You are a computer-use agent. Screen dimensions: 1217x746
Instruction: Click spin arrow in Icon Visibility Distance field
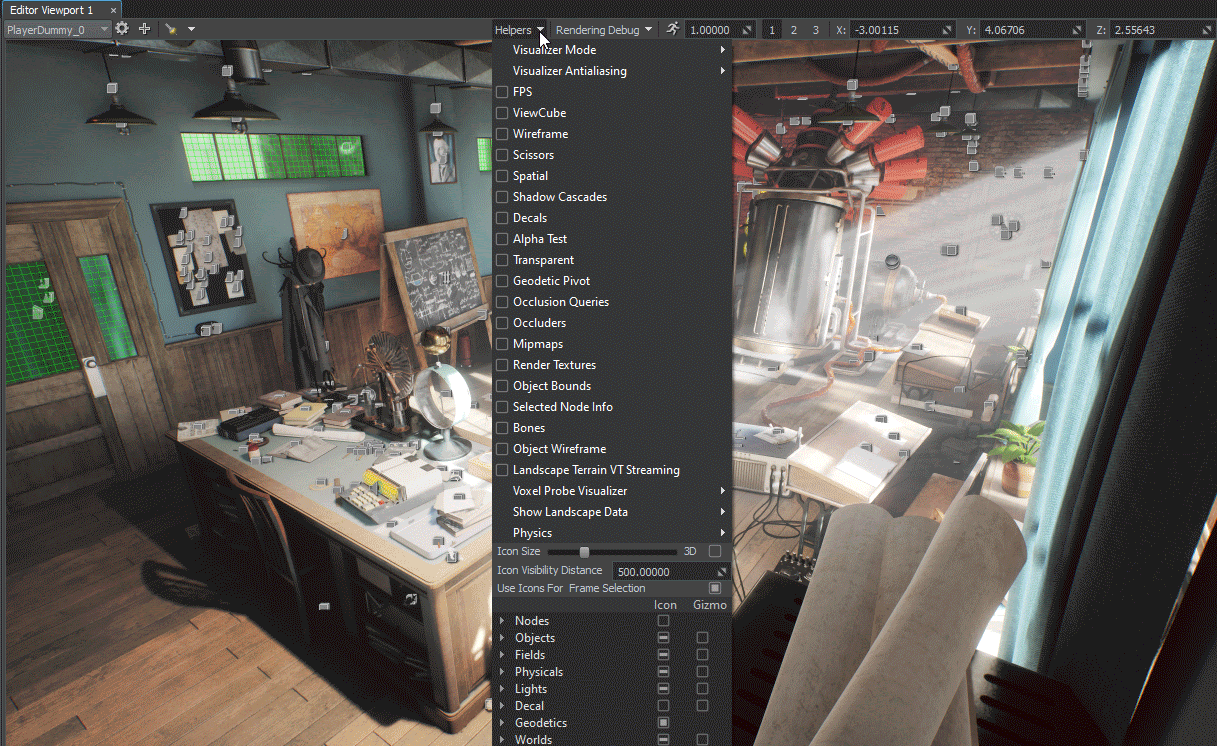(x=721, y=572)
